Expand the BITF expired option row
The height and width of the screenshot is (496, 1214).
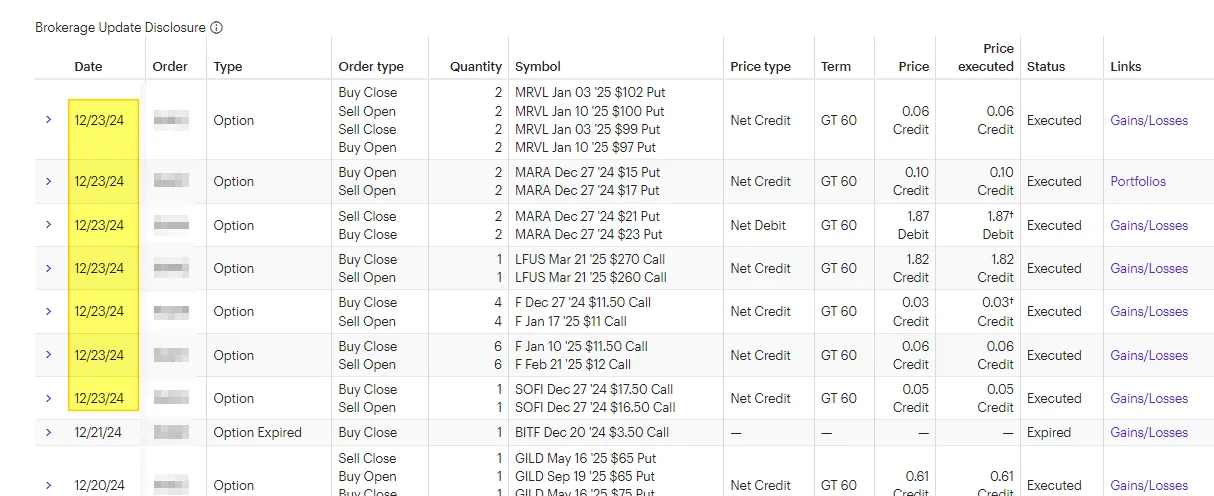click(48, 432)
